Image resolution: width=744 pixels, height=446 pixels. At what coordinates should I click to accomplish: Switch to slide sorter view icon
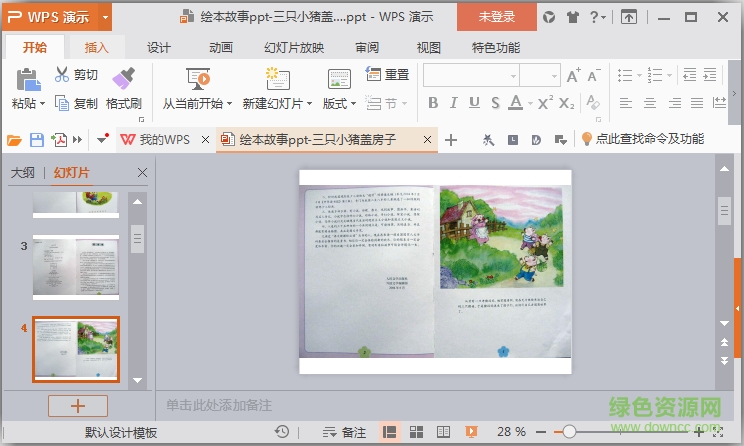[416, 432]
